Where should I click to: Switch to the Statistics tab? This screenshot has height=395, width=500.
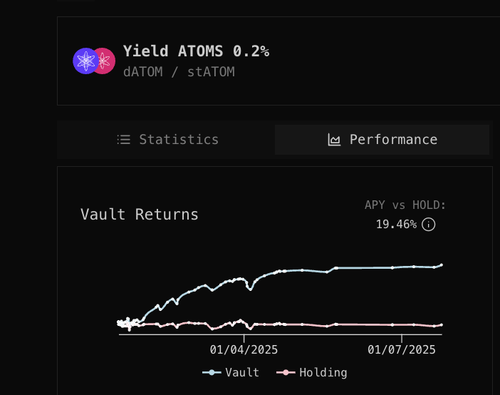167,140
